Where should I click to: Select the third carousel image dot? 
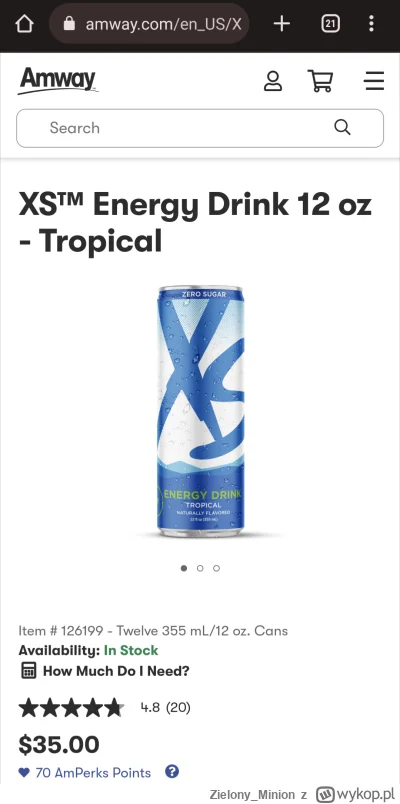[x=216, y=568]
